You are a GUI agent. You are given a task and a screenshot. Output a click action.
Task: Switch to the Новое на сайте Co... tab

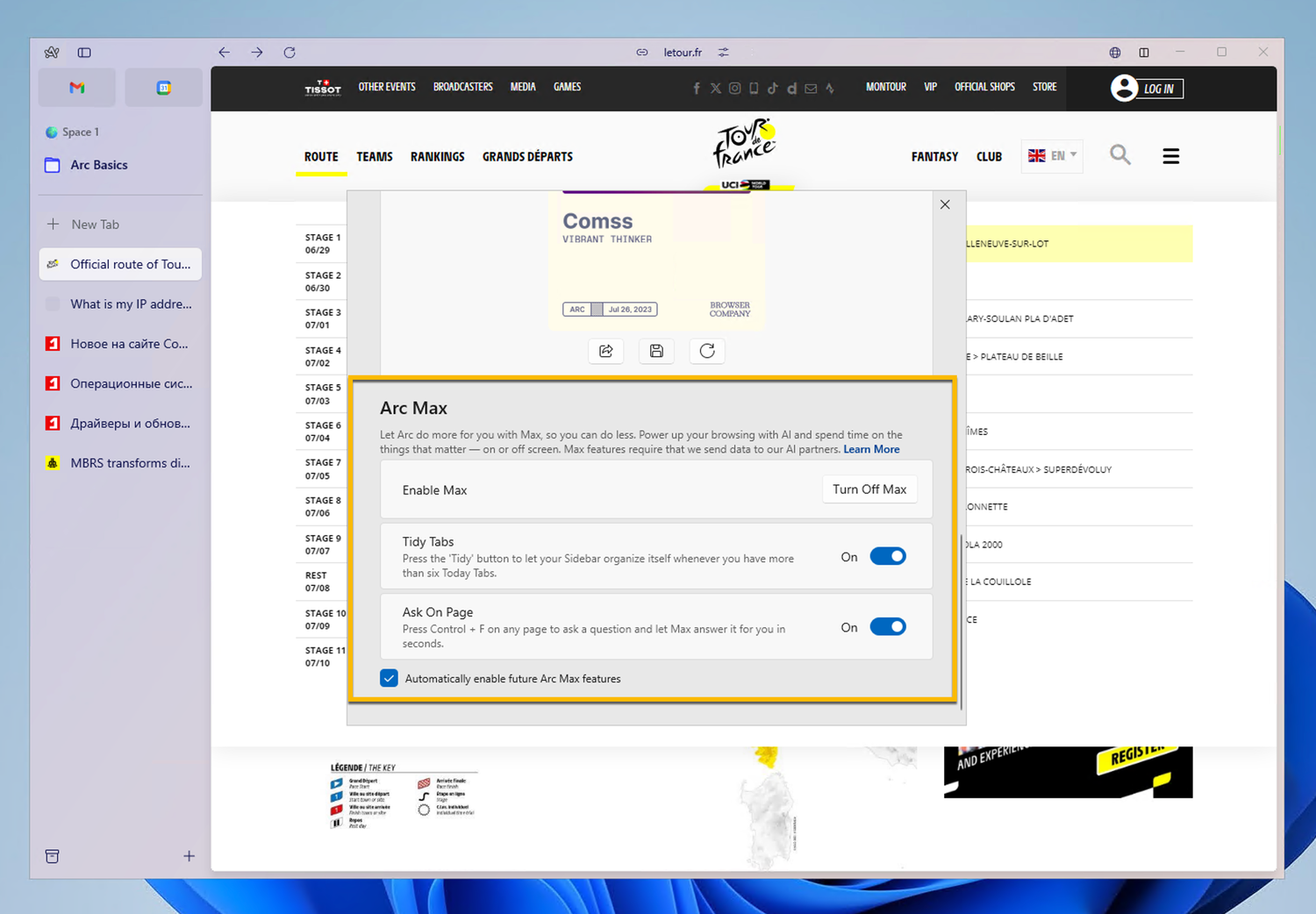pyautogui.click(x=121, y=344)
